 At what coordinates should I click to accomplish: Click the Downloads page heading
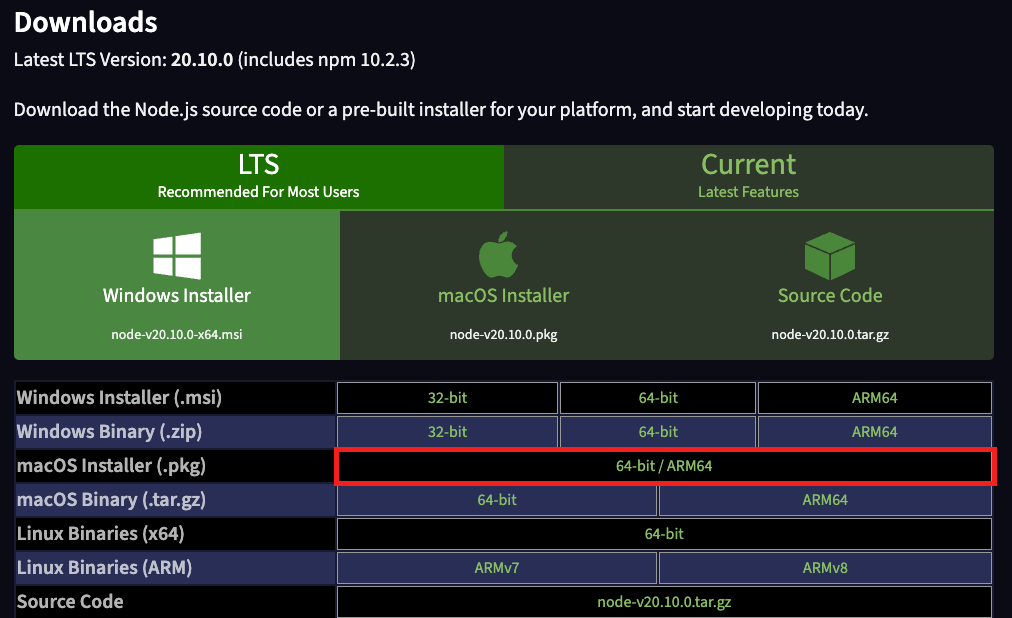pos(86,23)
